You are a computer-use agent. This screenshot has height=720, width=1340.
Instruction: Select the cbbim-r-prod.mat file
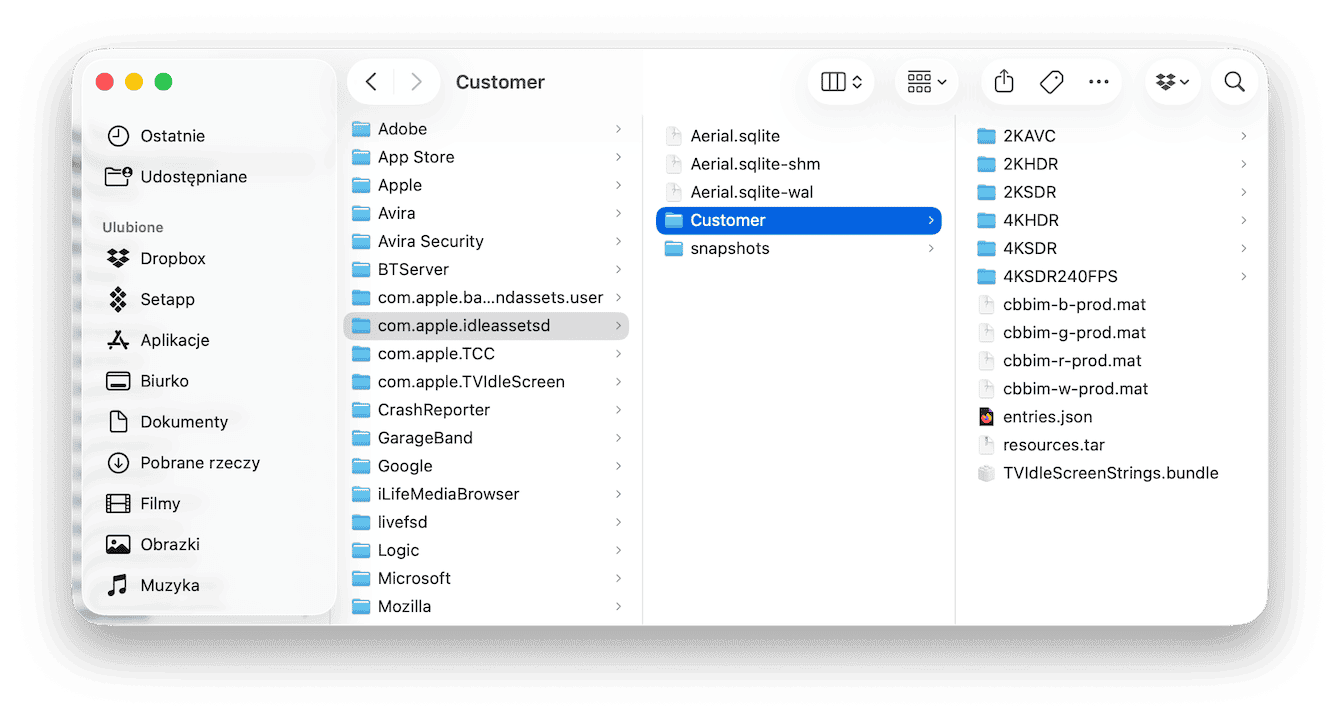tap(1112, 360)
